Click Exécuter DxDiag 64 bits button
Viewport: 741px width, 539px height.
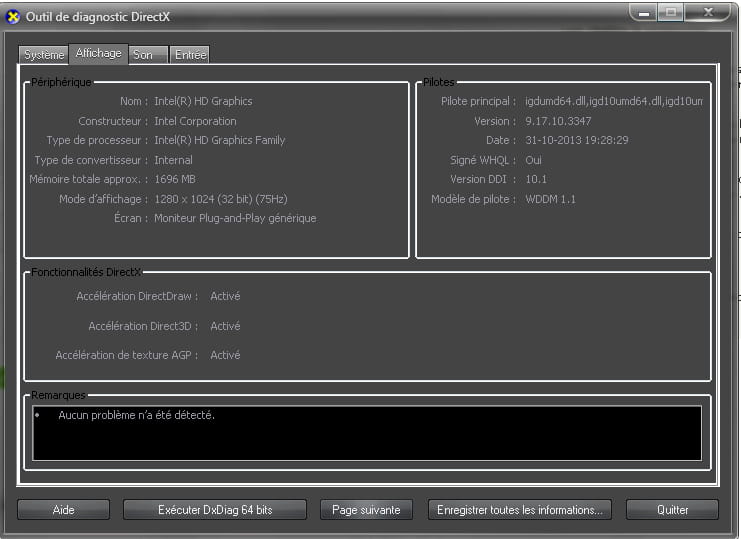click(215, 509)
